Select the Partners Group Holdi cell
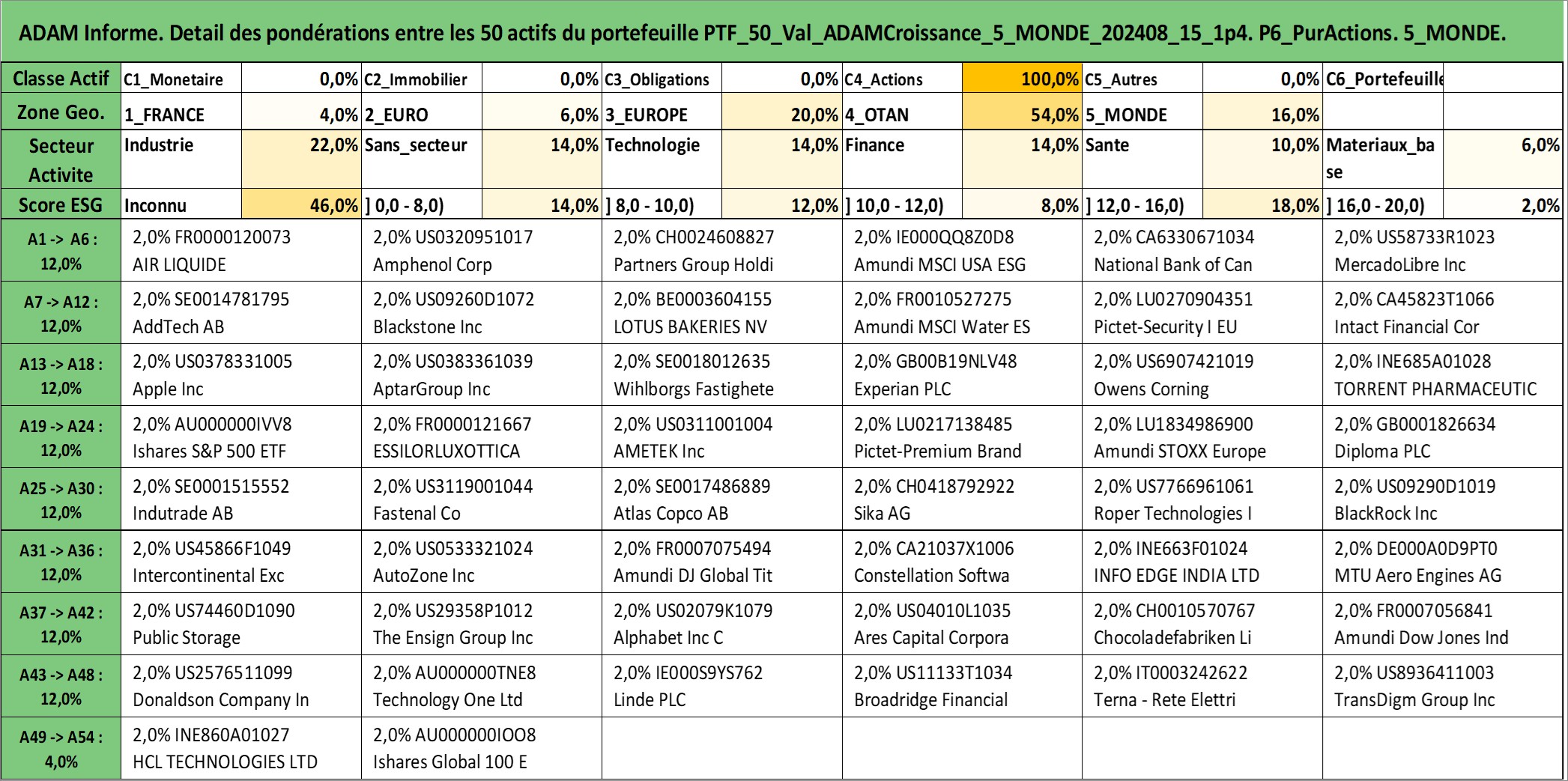Image resolution: width=1568 pixels, height=781 pixels. [722, 250]
